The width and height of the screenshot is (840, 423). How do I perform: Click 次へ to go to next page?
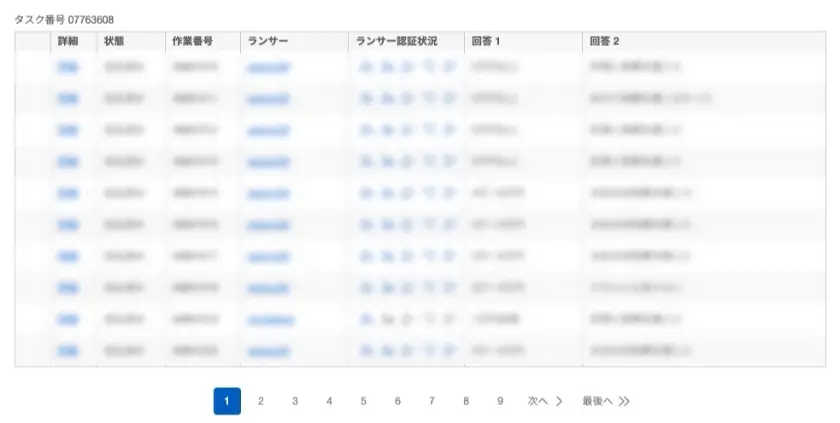click(545, 401)
